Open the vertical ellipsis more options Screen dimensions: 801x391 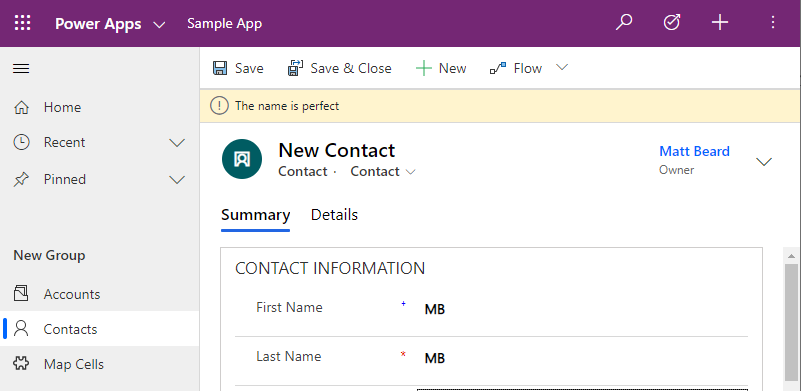773,22
